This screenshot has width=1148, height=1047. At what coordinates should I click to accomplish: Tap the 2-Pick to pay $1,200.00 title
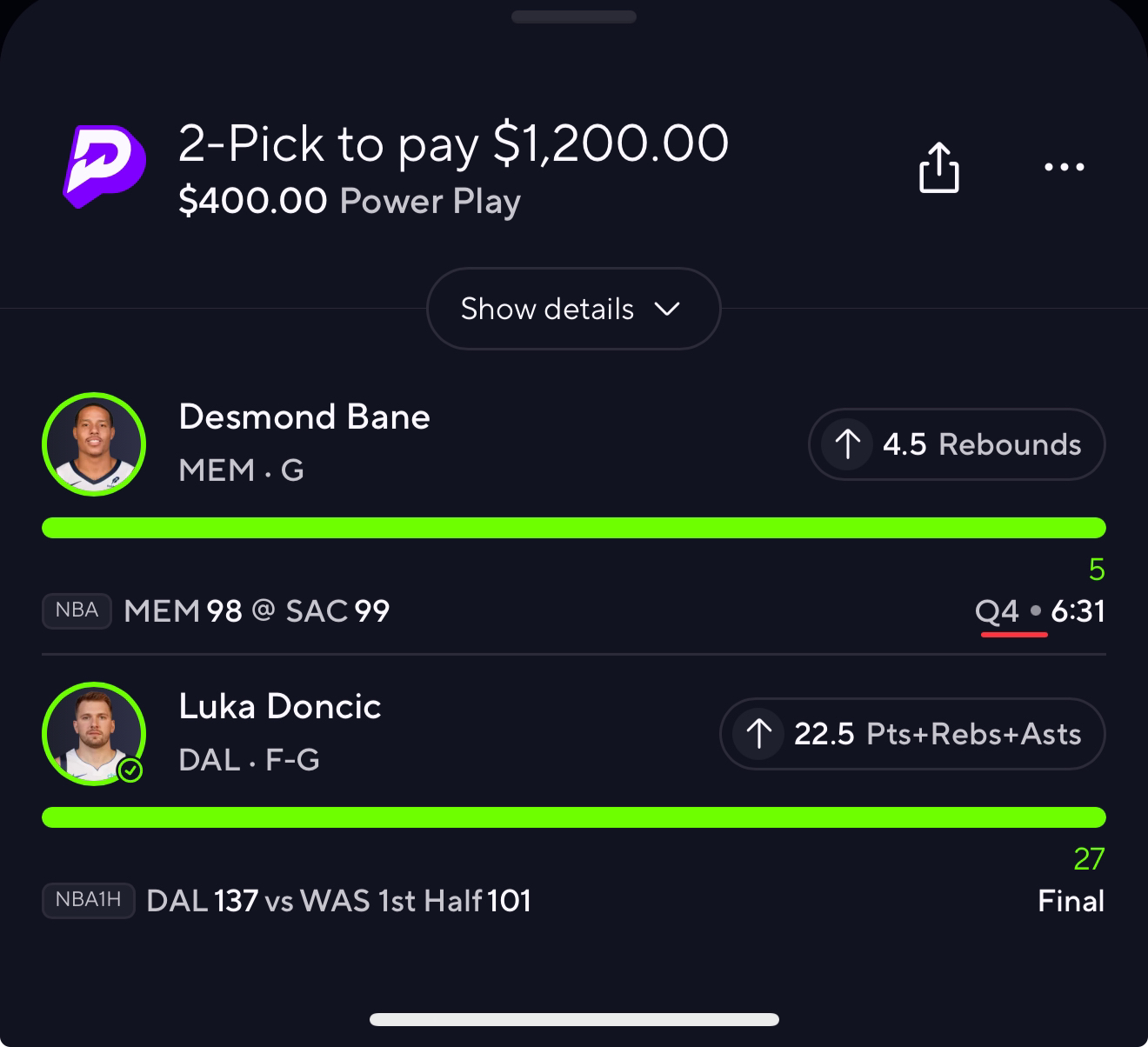coord(453,143)
